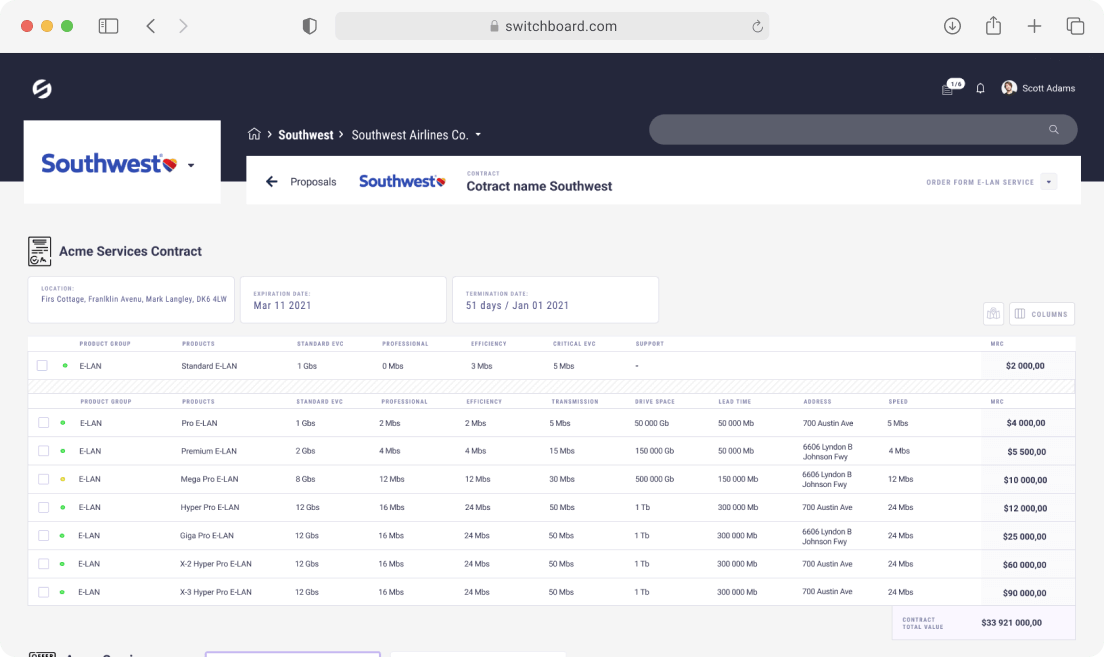Click the $25 000,00 MRC value
1104x657 pixels.
tap(1024, 537)
